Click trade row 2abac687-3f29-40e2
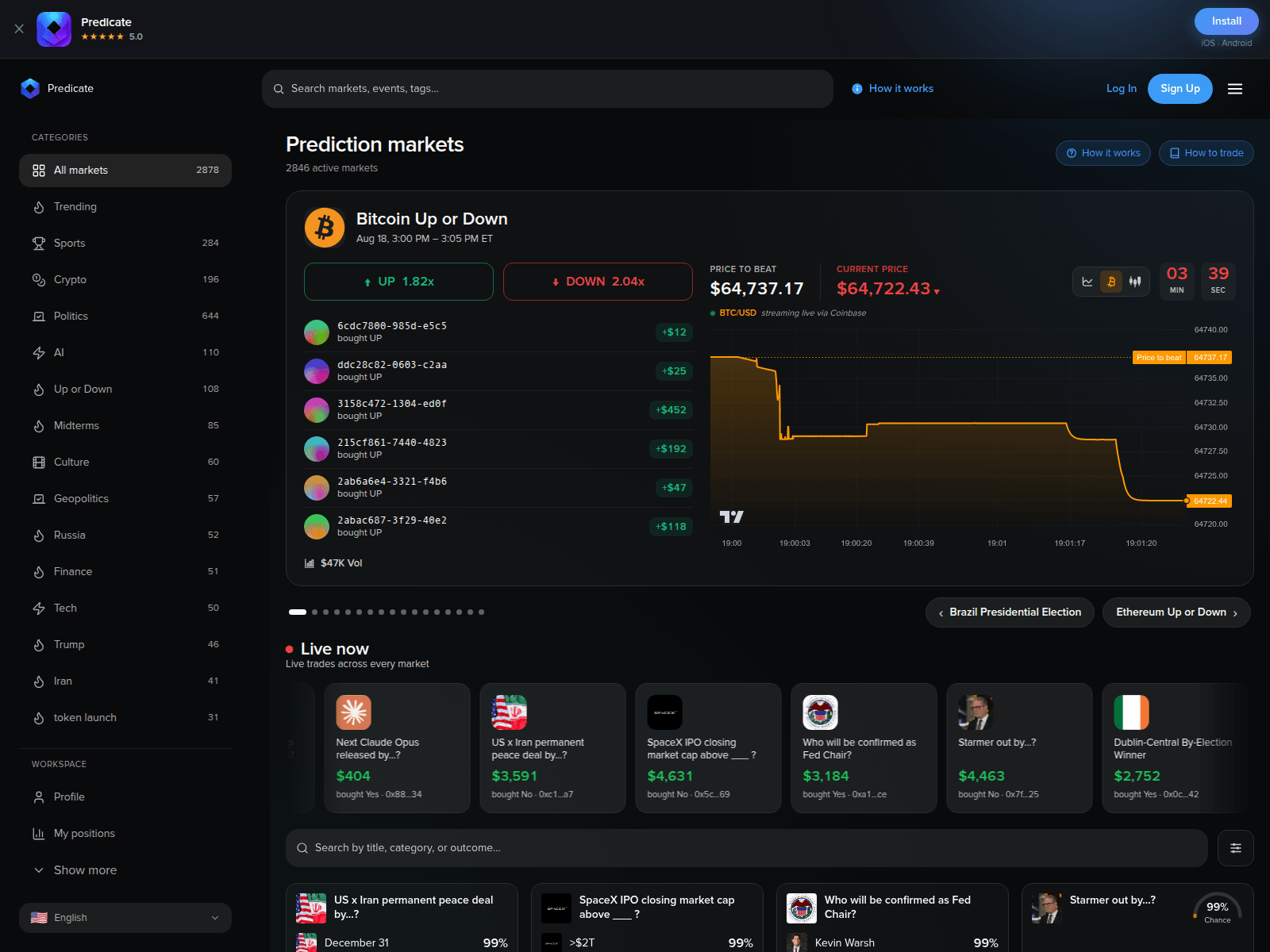1270x952 pixels. point(498,527)
